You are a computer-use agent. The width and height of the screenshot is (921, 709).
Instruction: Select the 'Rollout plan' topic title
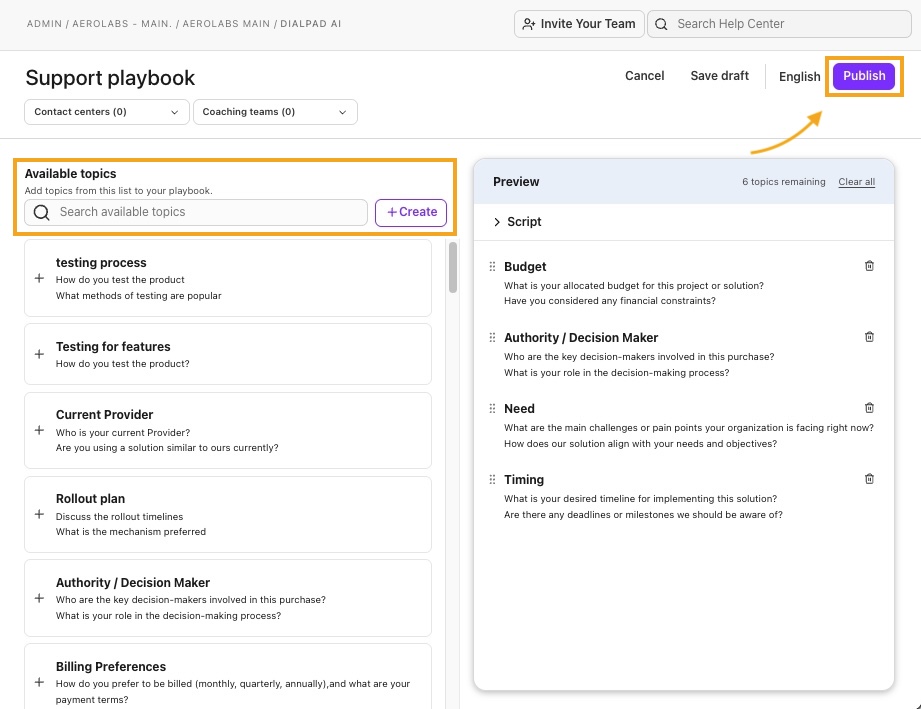coord(90,499)
